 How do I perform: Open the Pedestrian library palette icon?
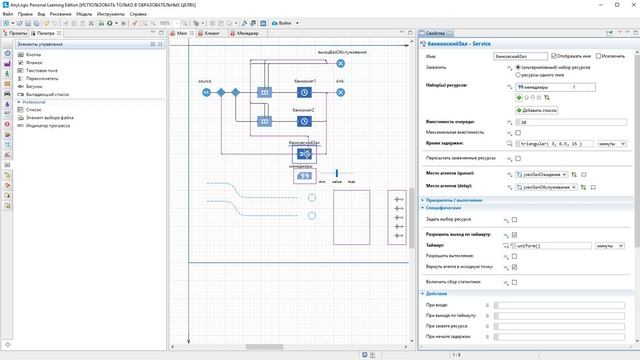(x=7, y=73)
